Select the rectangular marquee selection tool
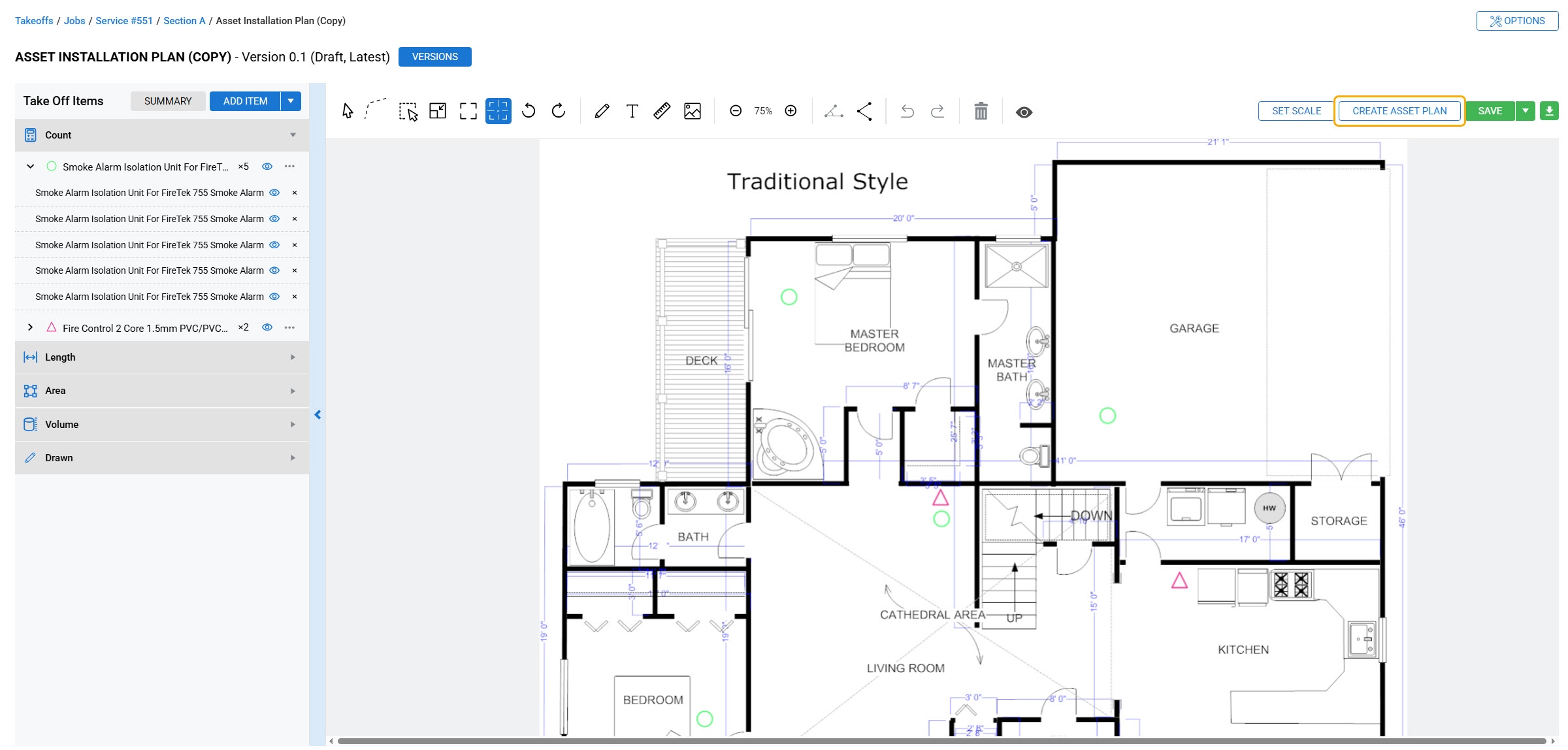 pos(407,111)
